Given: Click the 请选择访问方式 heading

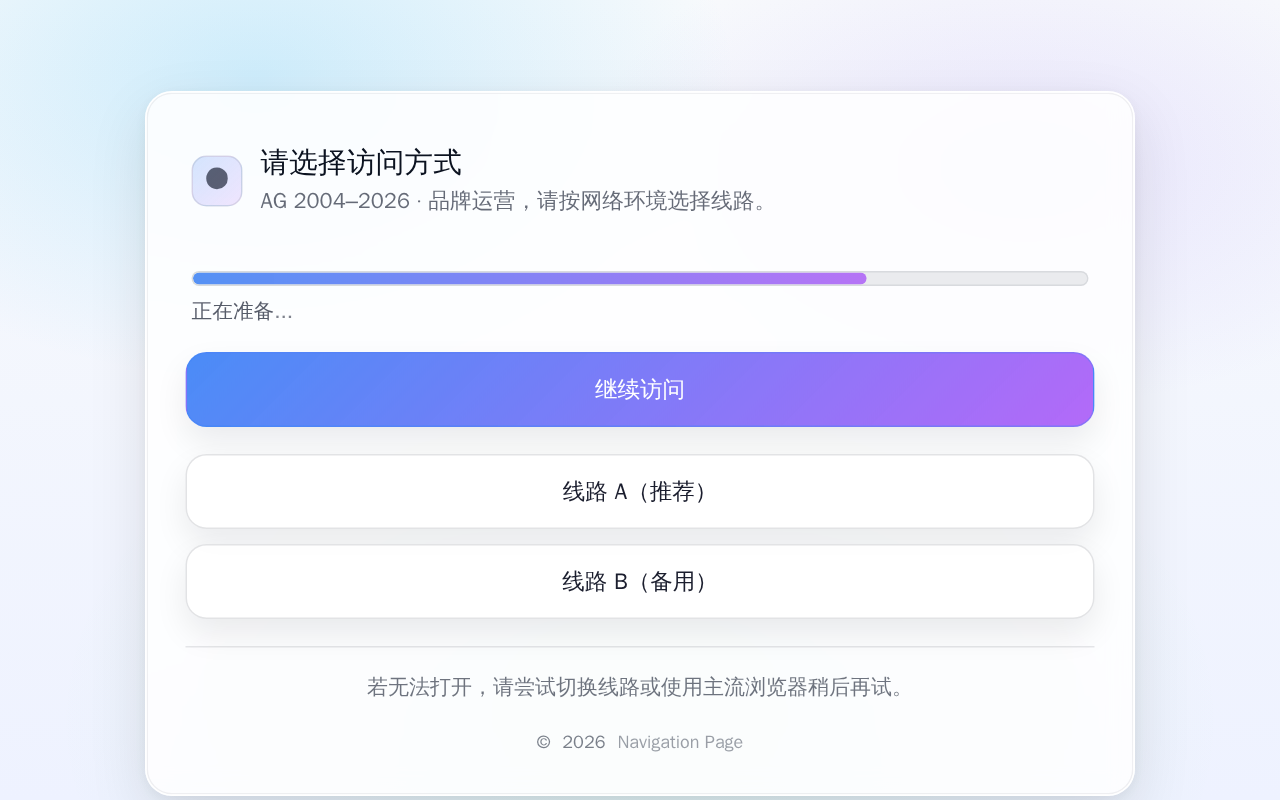Looking at the screenshot, I should pos(361,162).
